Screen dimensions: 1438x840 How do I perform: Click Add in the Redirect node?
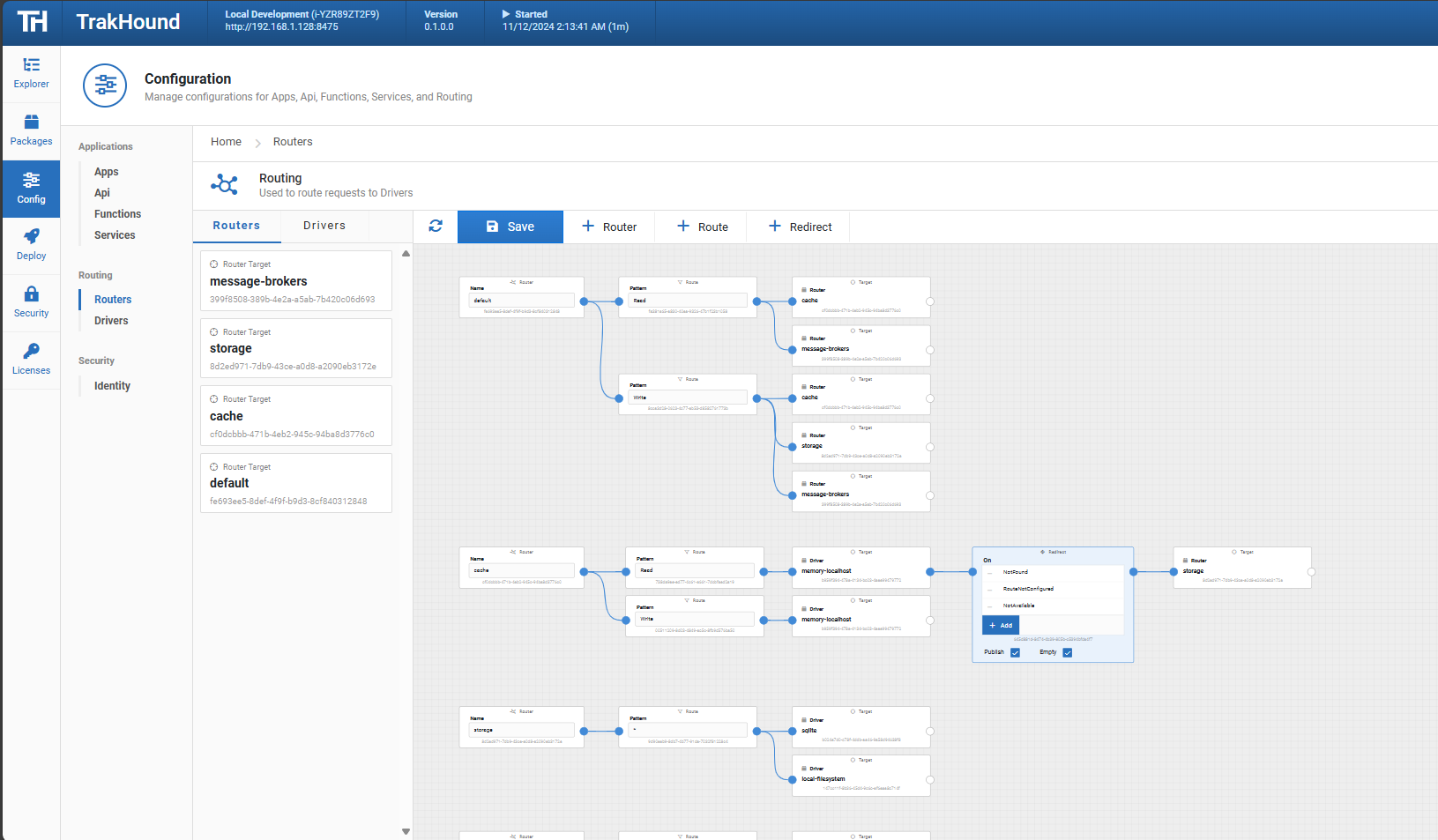(1001, 625)
